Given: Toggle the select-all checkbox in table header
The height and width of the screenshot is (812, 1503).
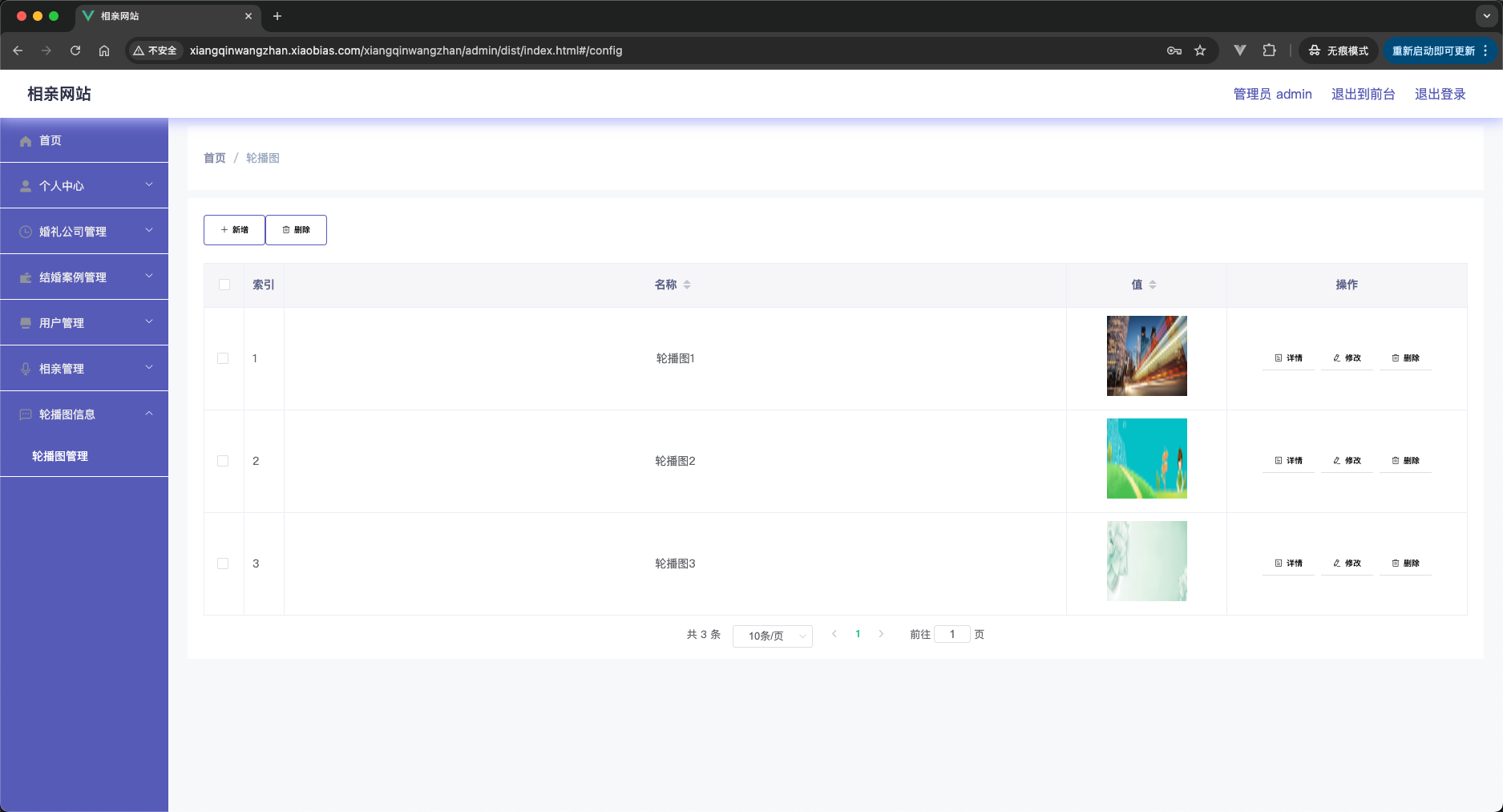Looking at the screenshot, I should point(224,285).
